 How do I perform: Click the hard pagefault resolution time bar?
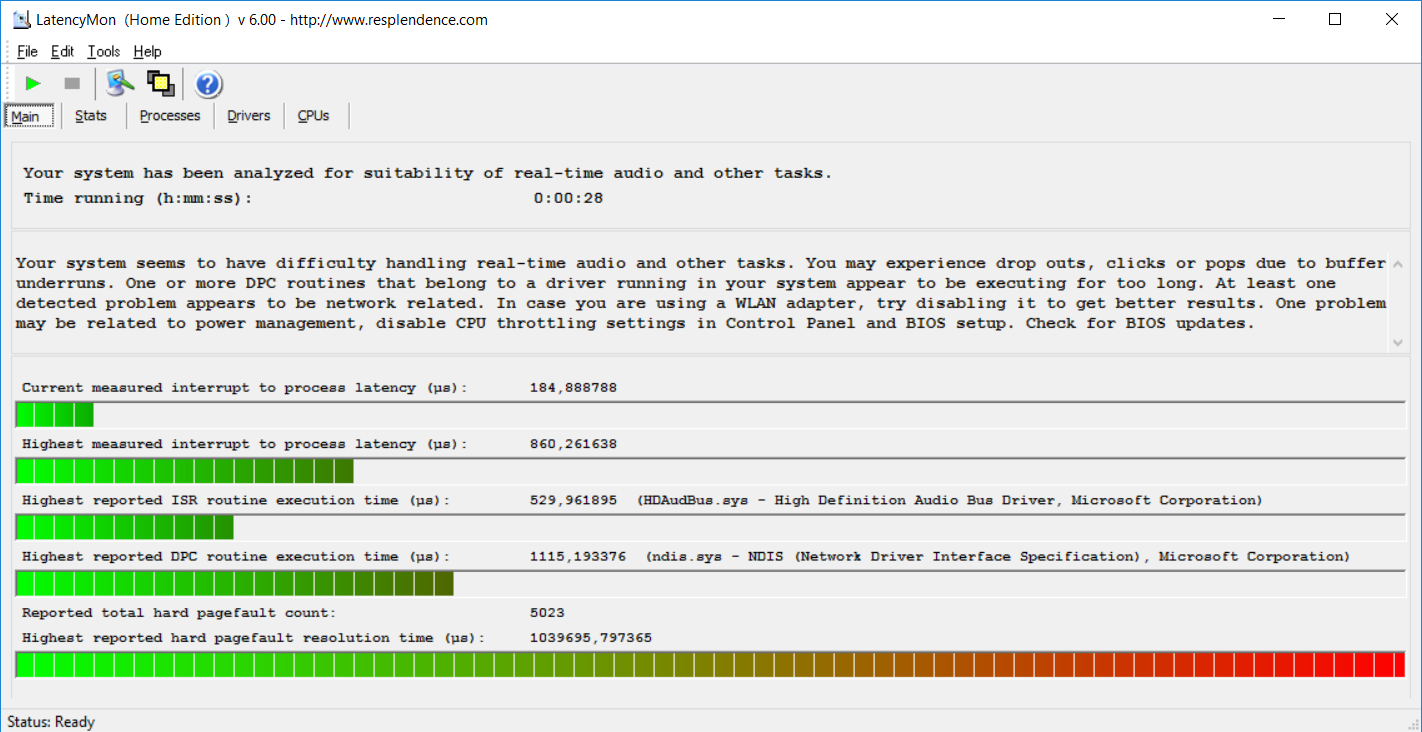710,665
